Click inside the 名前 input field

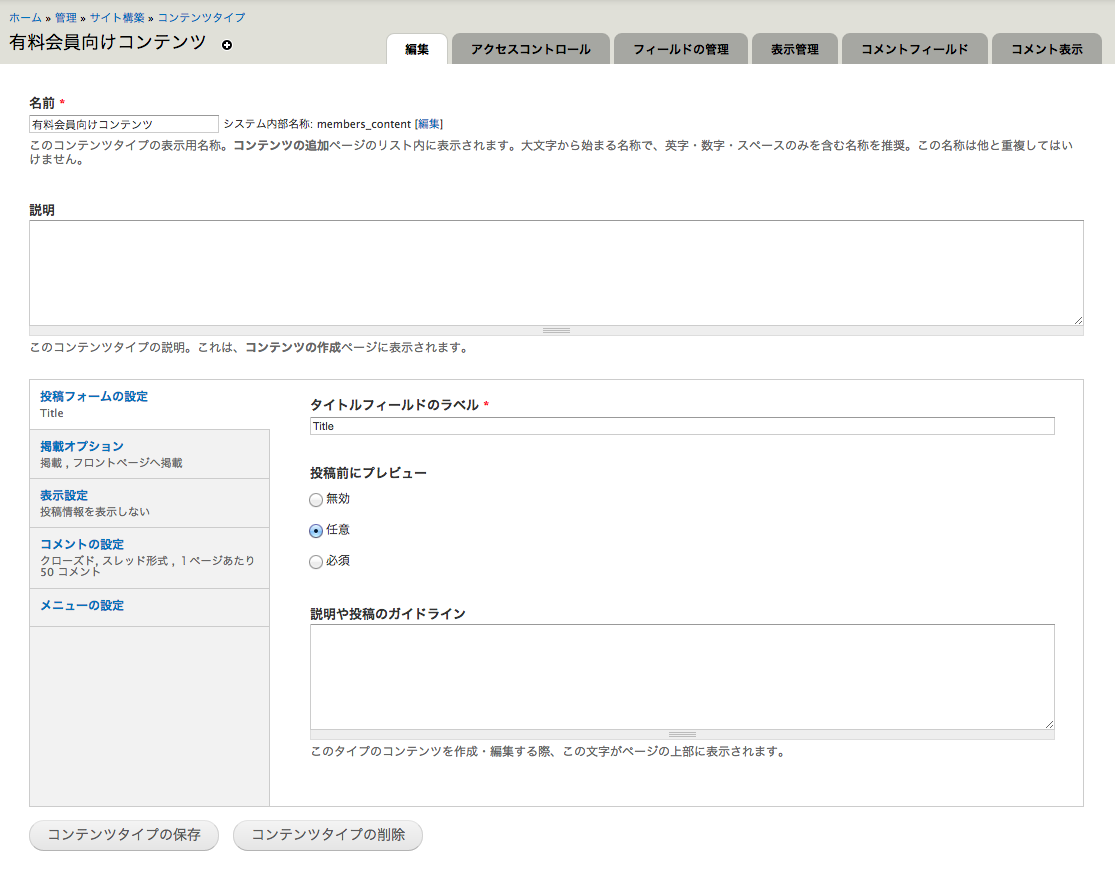[122, 123]
